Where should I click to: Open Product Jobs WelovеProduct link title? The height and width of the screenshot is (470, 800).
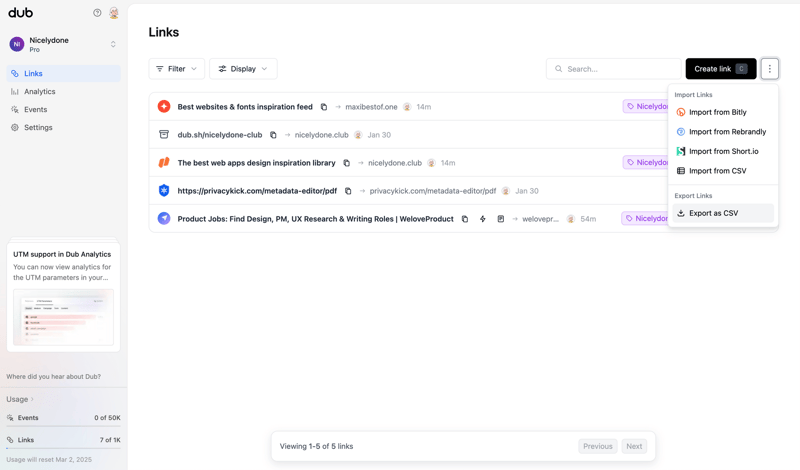315,219
